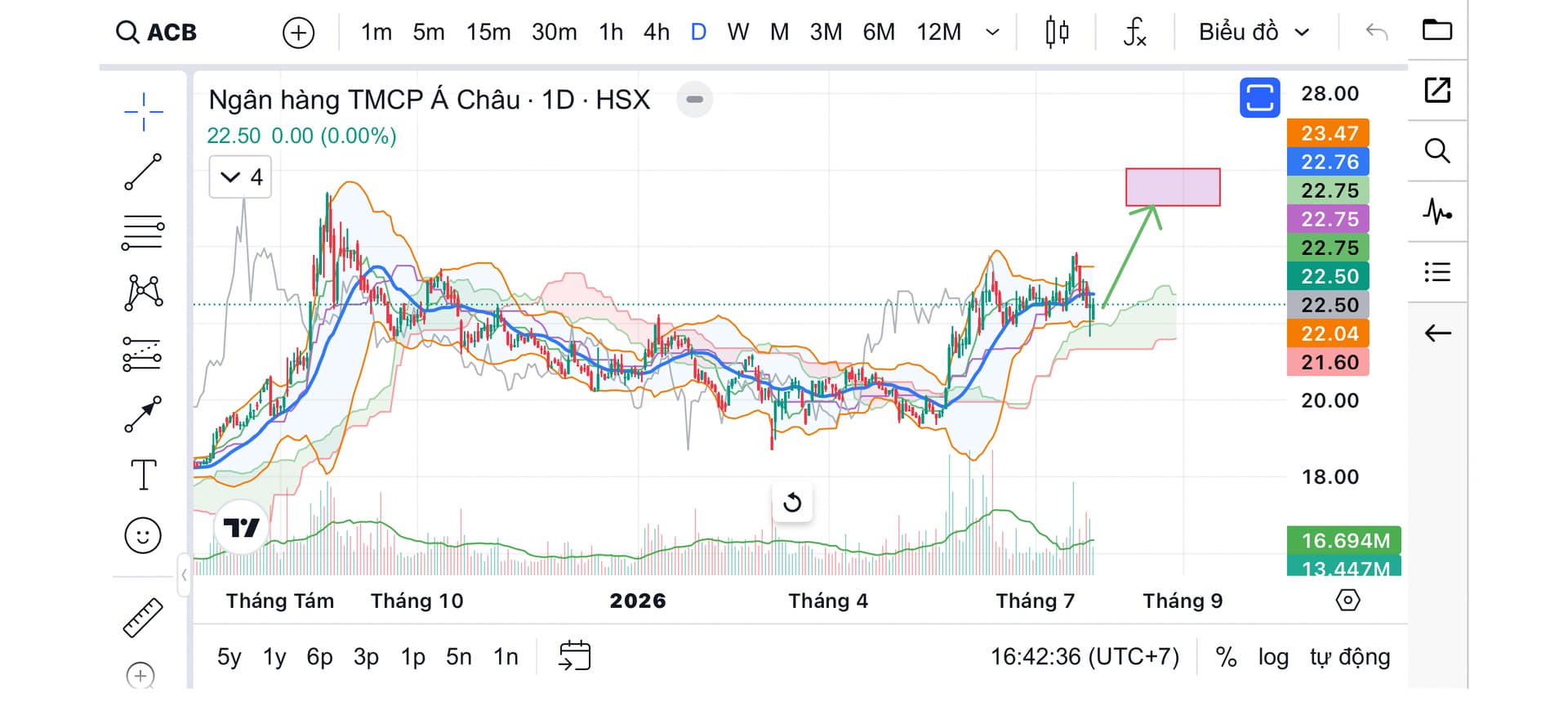The image size is (1568, 724).
Task: Select the ruler measure tool
Action: tap(143, 618)
